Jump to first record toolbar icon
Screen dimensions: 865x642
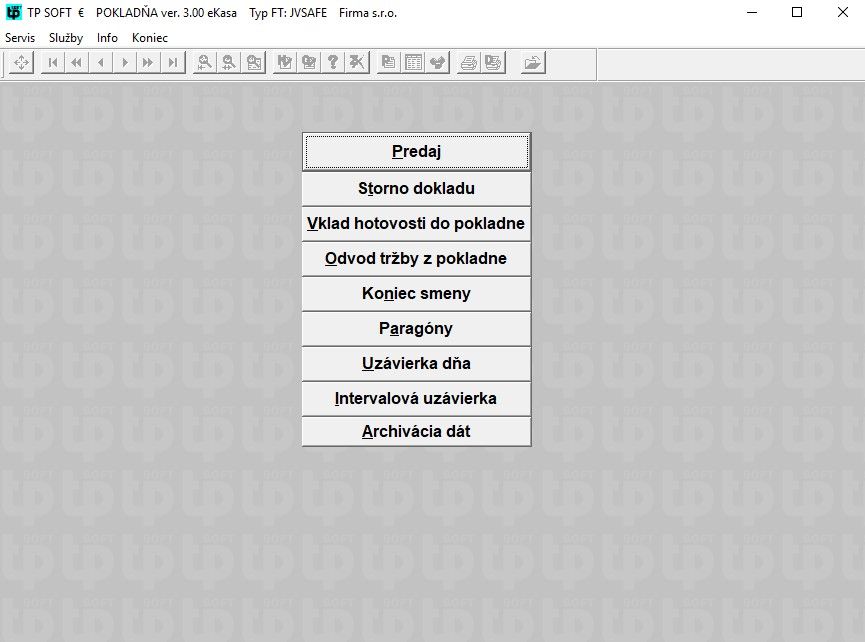tap(53, 62)
